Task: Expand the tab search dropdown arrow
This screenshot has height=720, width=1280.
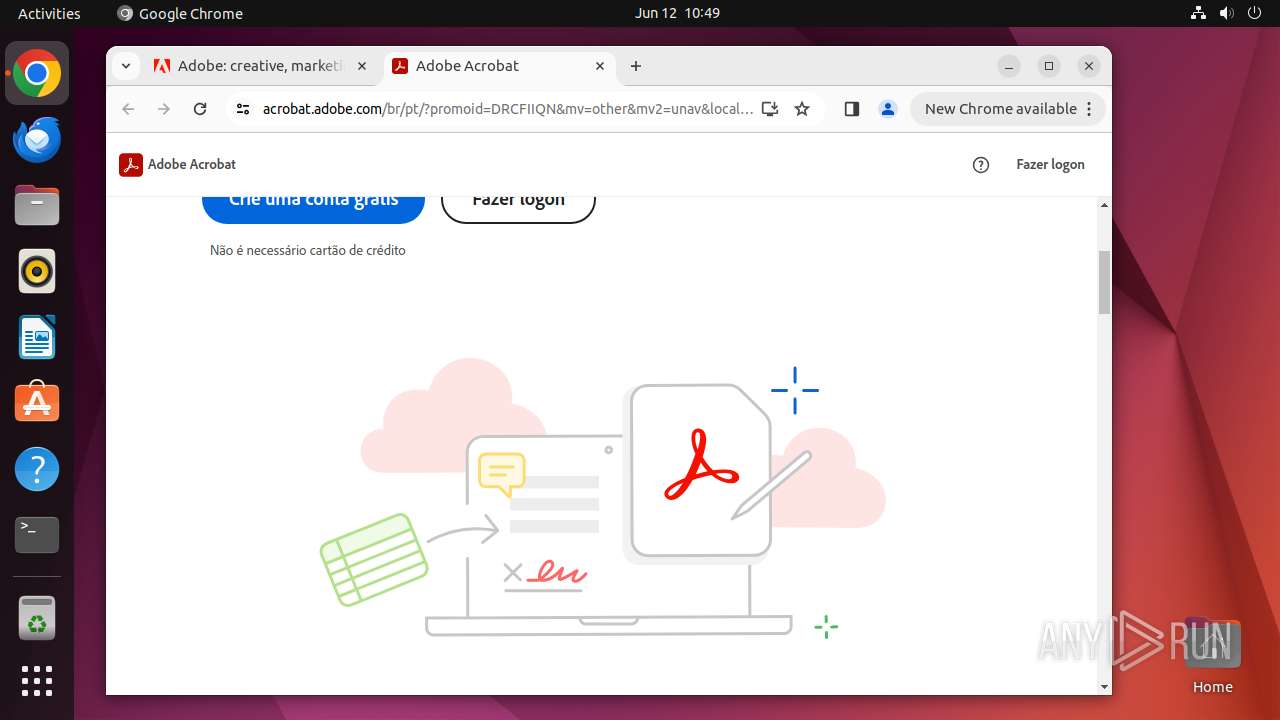Action: coord(125,66)
